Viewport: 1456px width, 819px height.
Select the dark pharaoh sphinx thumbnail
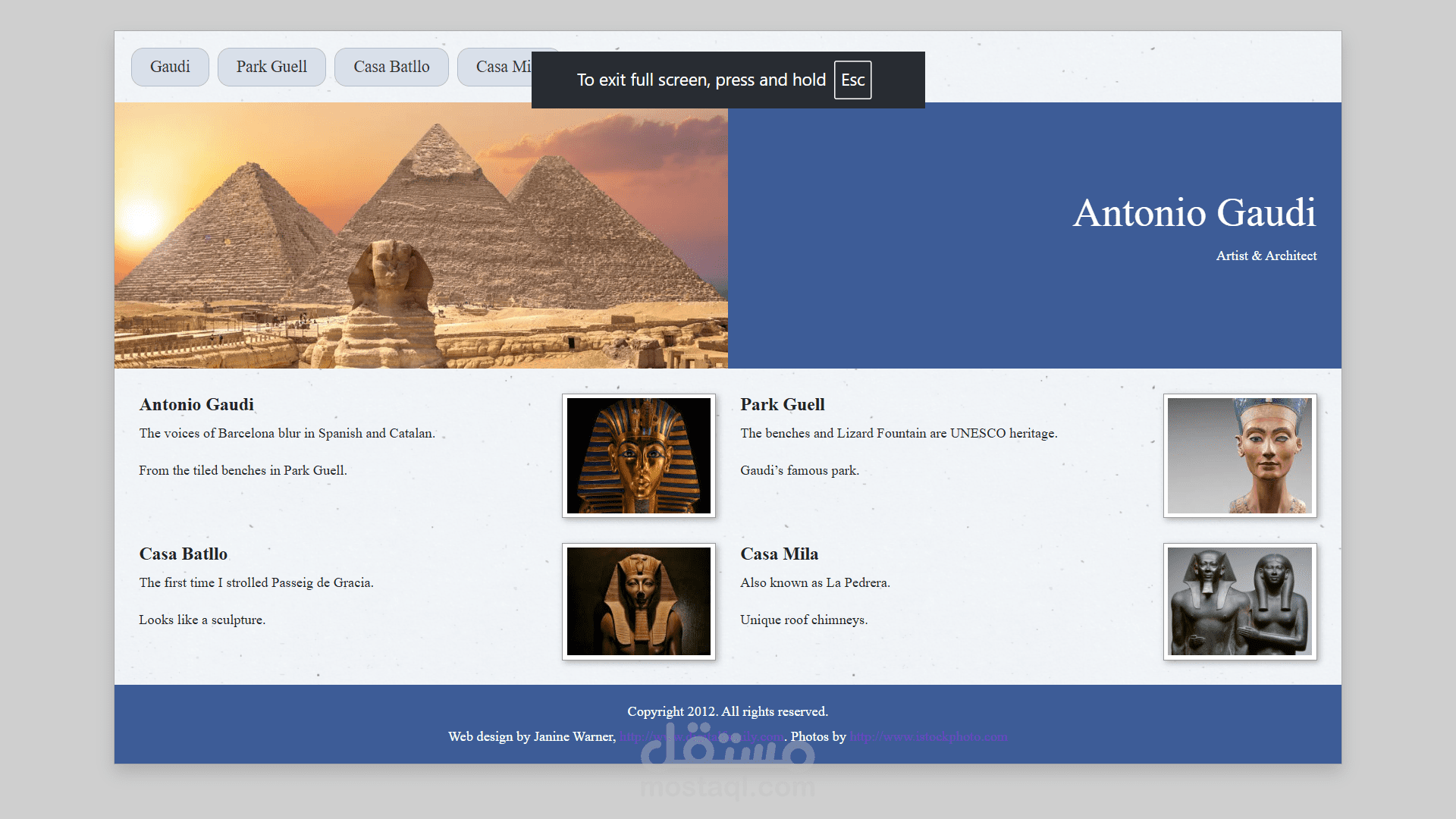click(639, 601)
